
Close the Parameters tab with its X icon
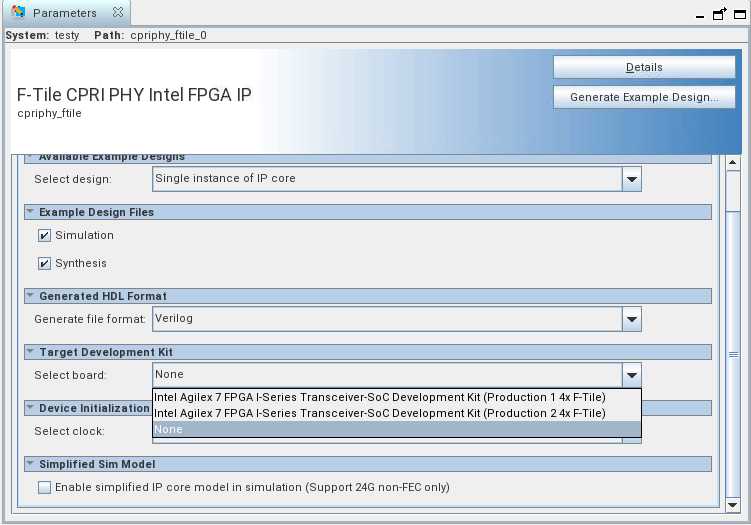click(118, 12)
